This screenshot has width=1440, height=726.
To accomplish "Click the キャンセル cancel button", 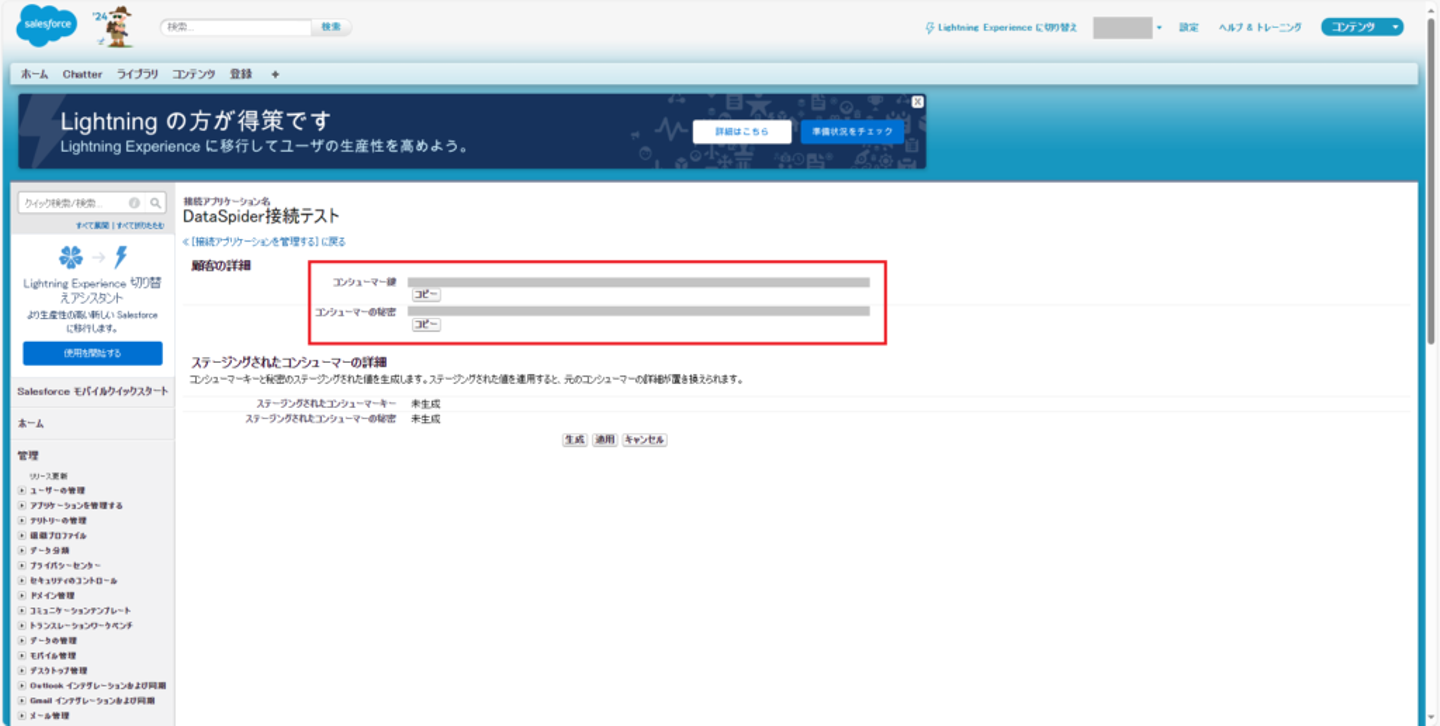I will point(644,440).
